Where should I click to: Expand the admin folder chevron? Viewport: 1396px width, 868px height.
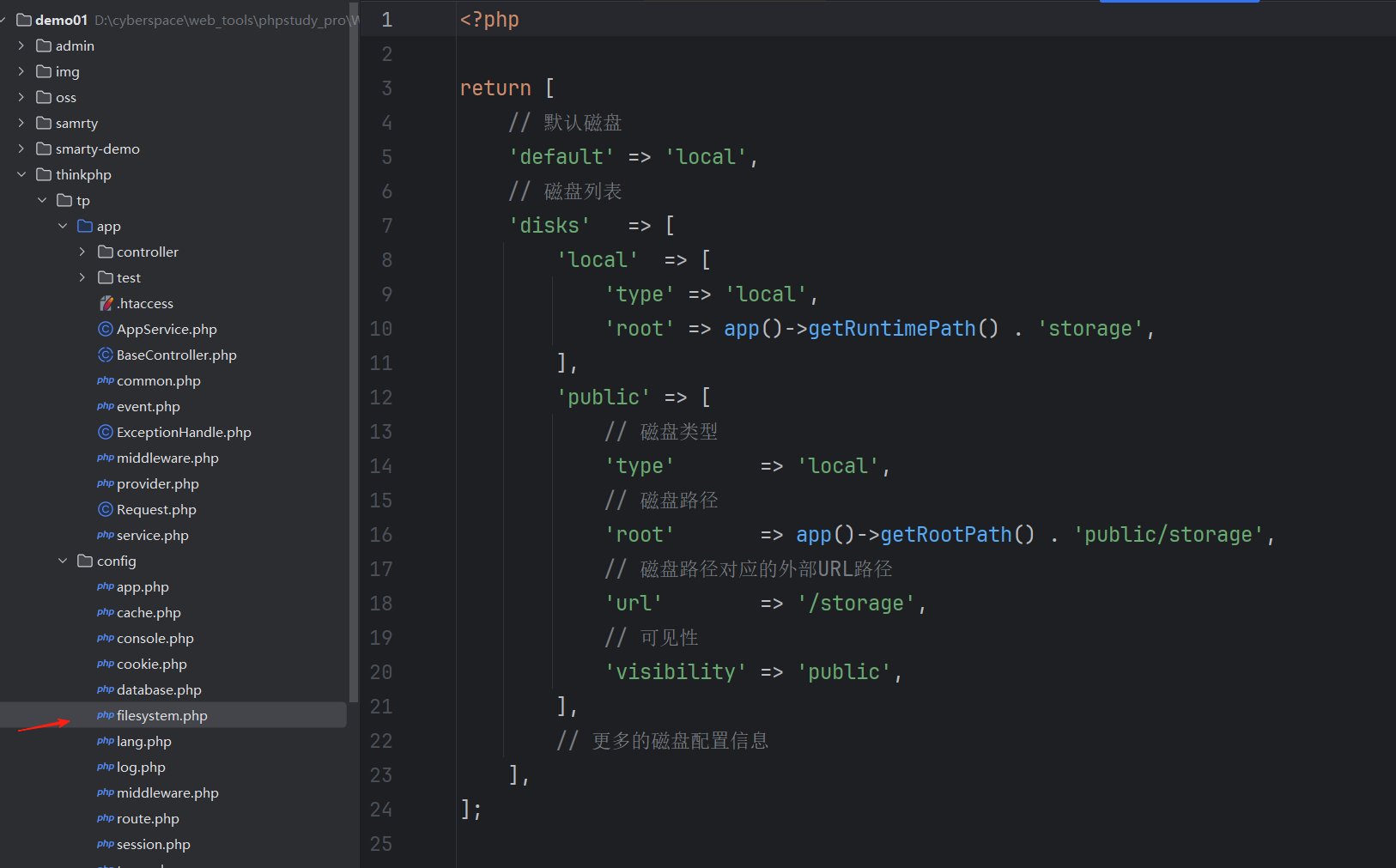[21, 46]
